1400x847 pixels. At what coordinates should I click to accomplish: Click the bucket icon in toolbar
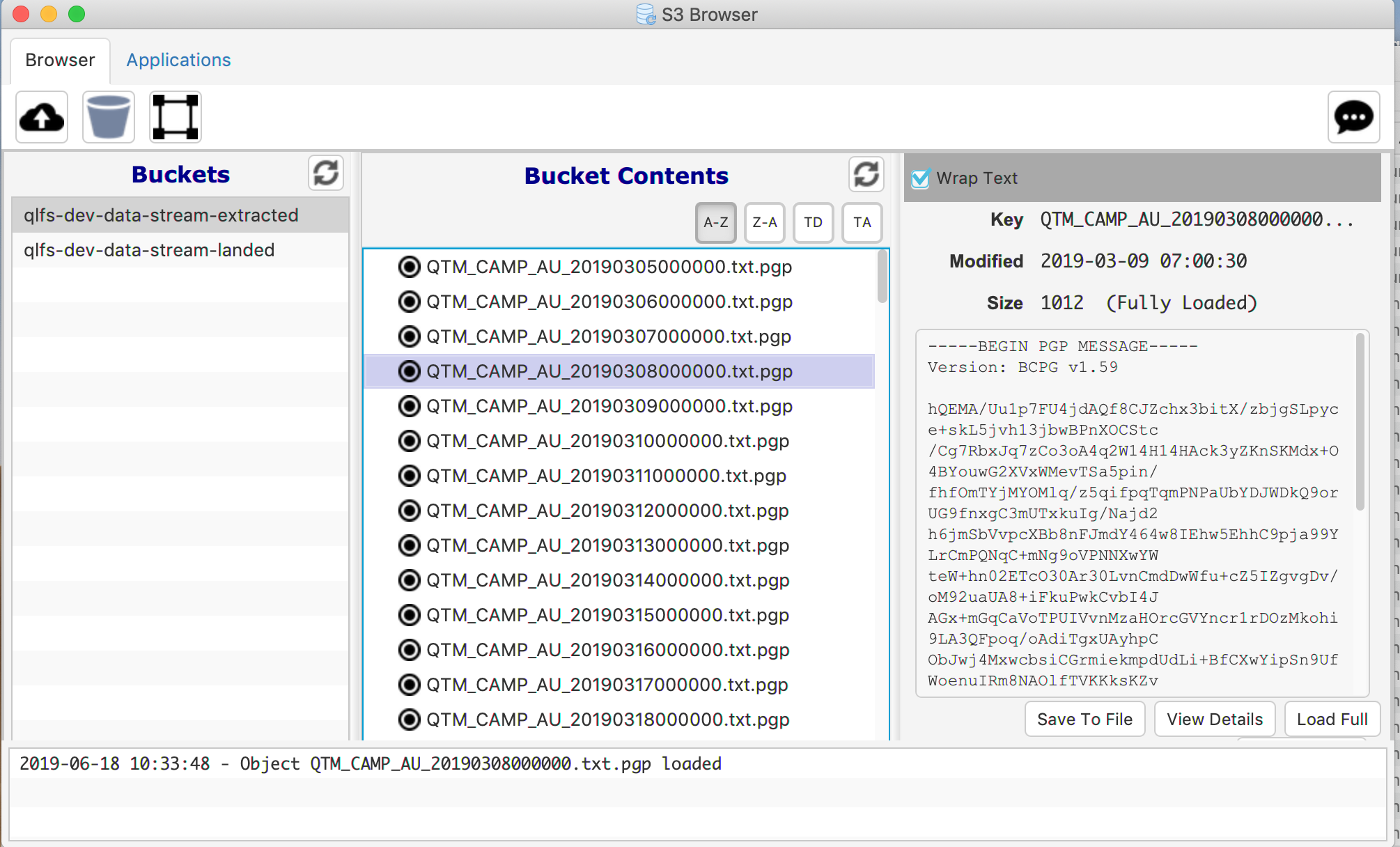point(108,117)
